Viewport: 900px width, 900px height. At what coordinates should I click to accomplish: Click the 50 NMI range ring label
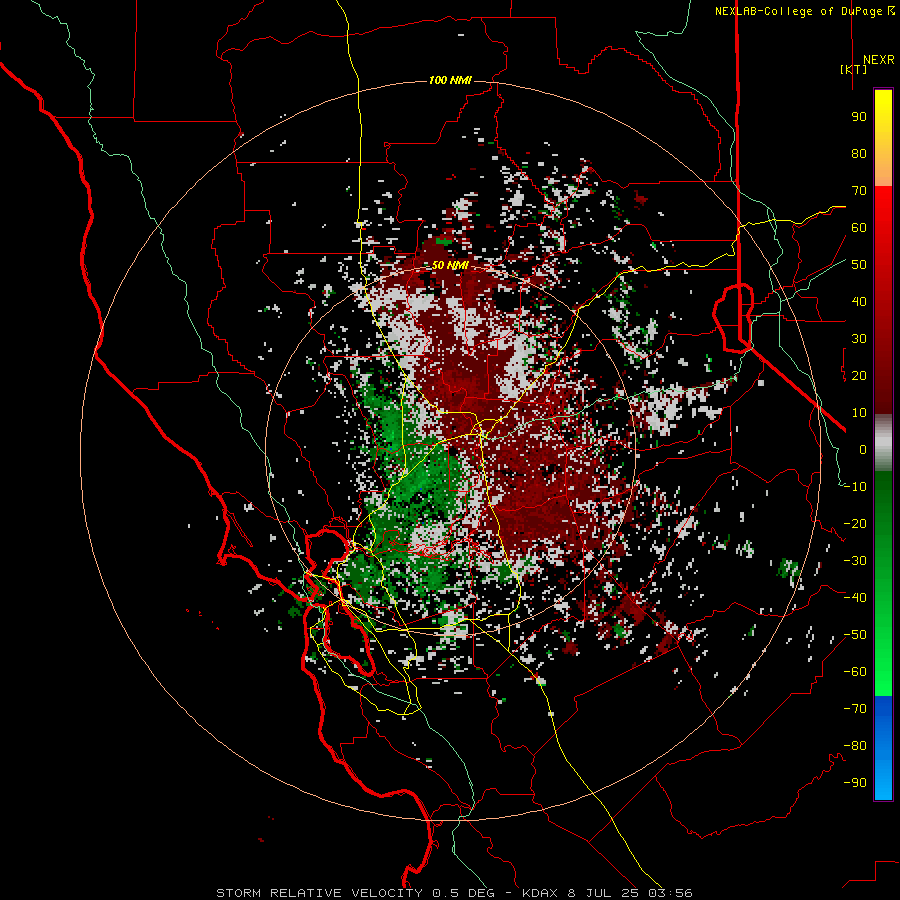pyautogui.click(x=450, y=265)
